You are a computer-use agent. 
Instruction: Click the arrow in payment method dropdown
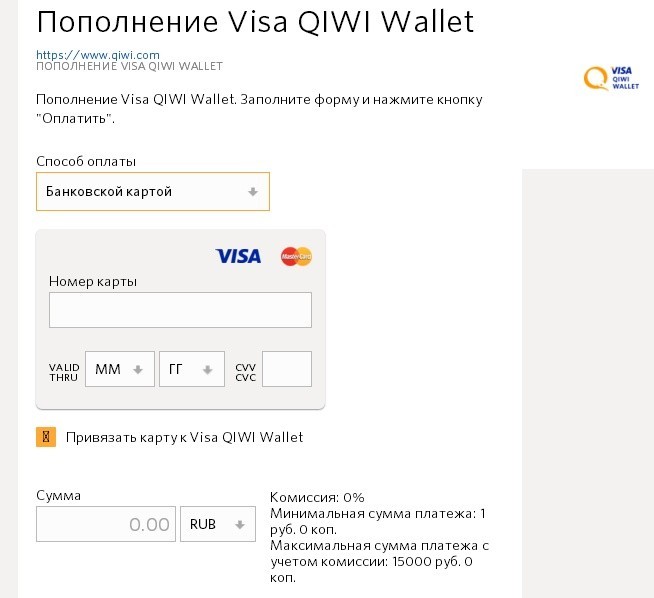252,192
